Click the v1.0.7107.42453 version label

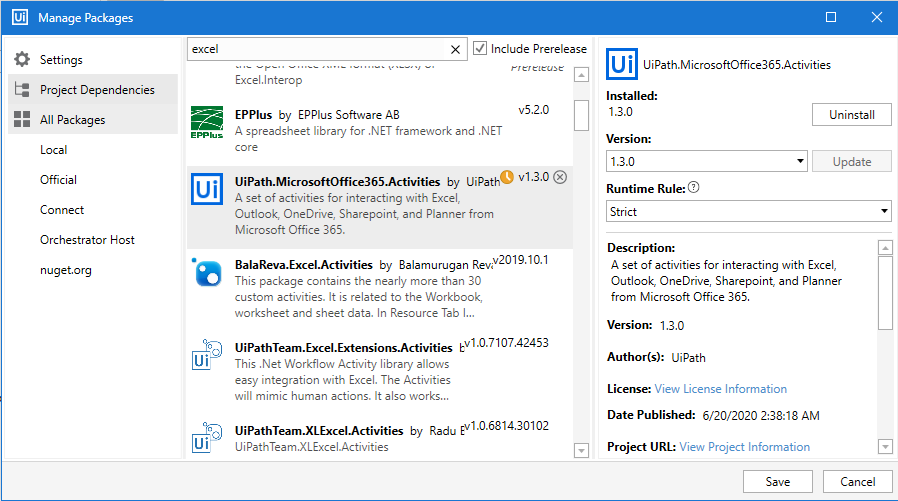pos(506,343)
